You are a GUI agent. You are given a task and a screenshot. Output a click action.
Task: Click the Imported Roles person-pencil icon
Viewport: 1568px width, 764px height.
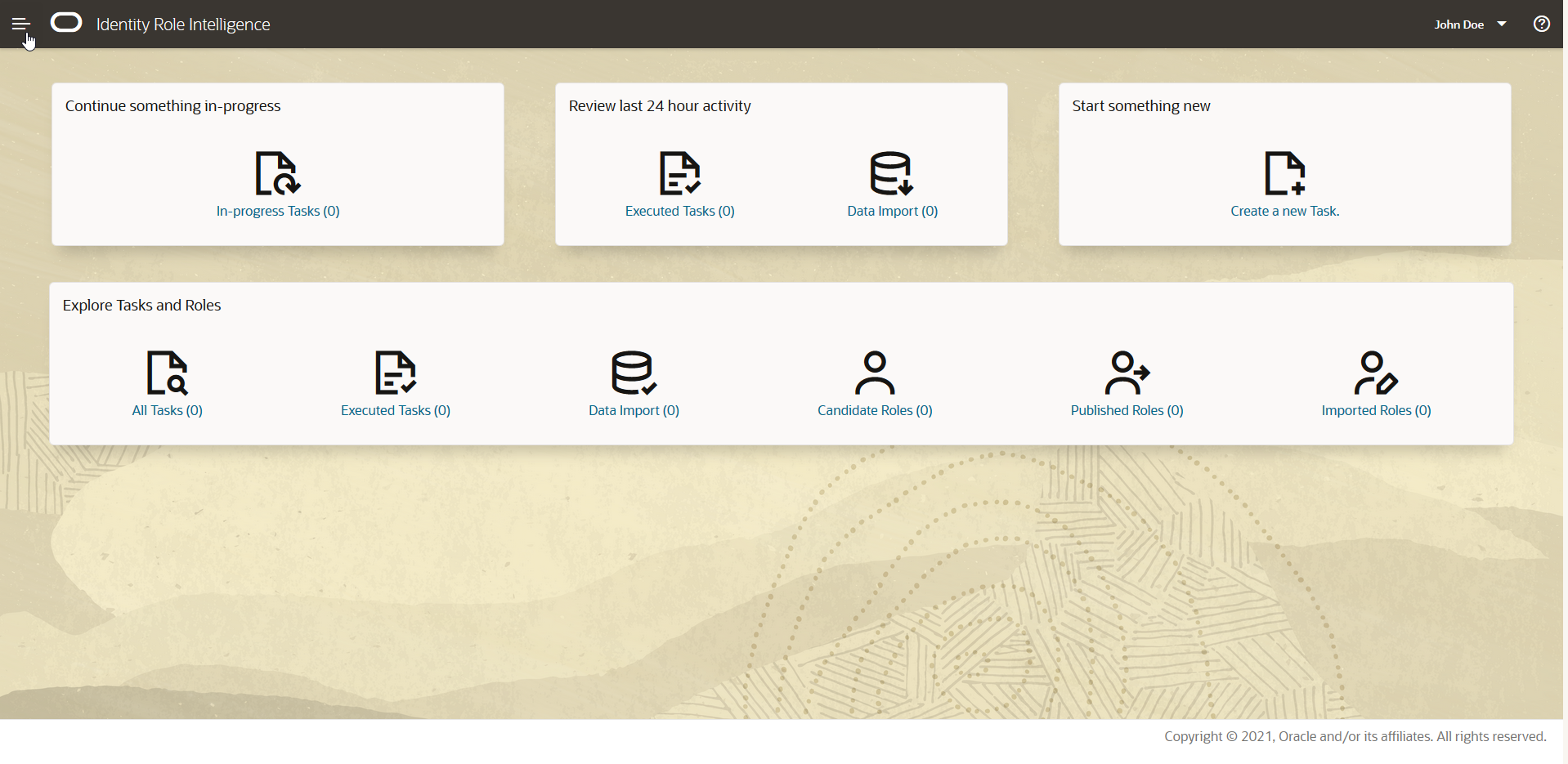[1377, 373]
